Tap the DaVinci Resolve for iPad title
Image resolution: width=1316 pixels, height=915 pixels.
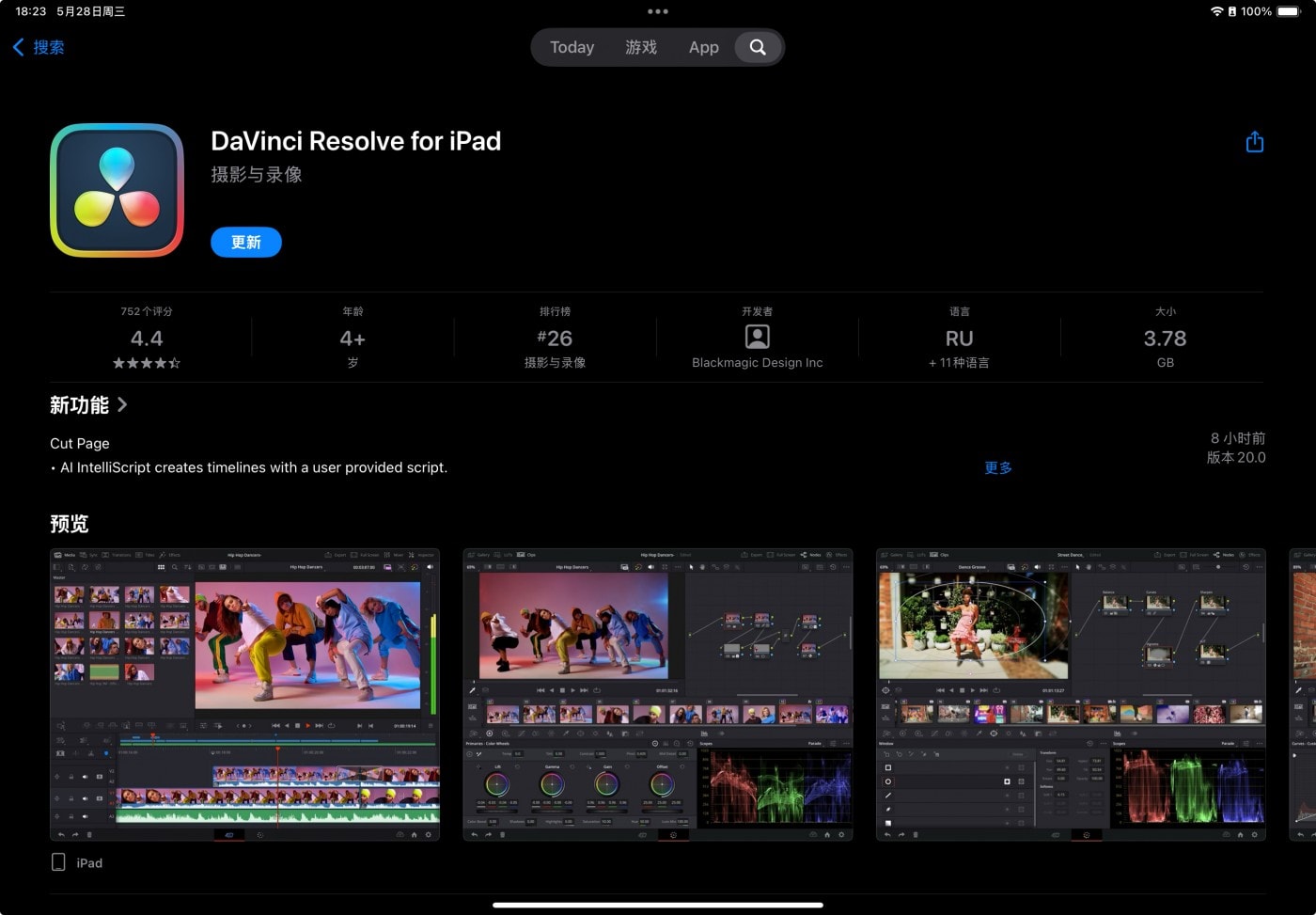[356, 141]
